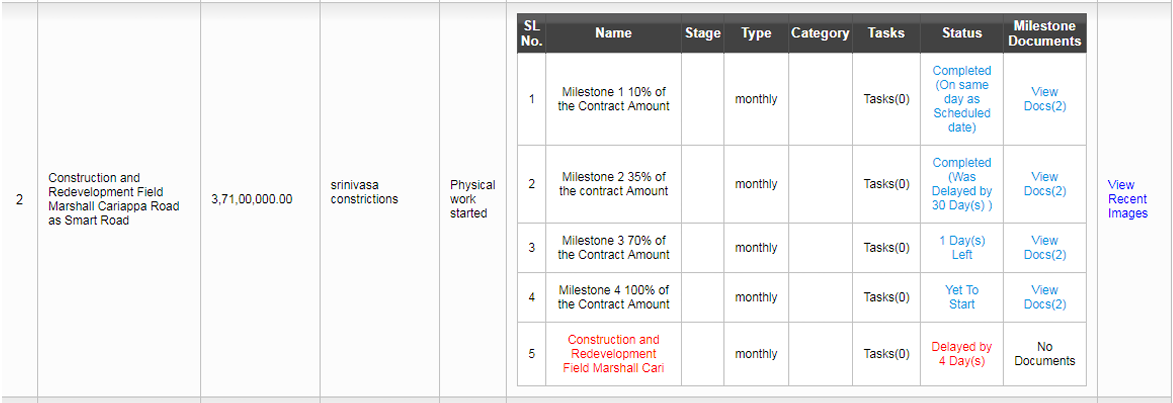Click the Milestone Documents column header

(x=1044, y=34)
